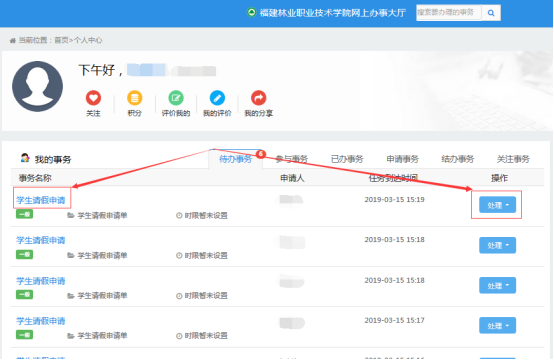
Task: Expand 处理 dropdown for the 15:17 task
Action: (497, 325)
